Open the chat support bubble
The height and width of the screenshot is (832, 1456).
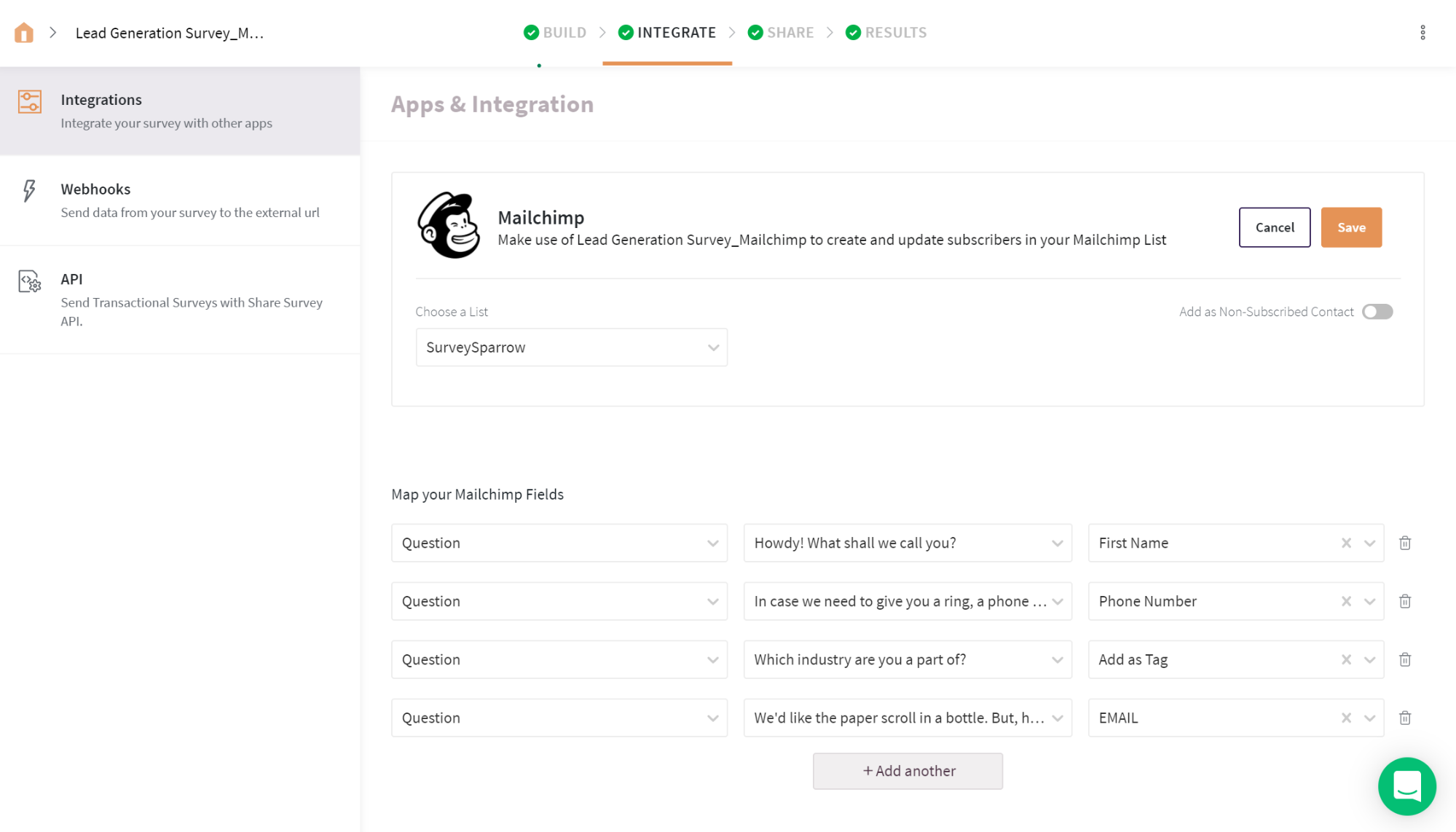[x=1406, y=786]
